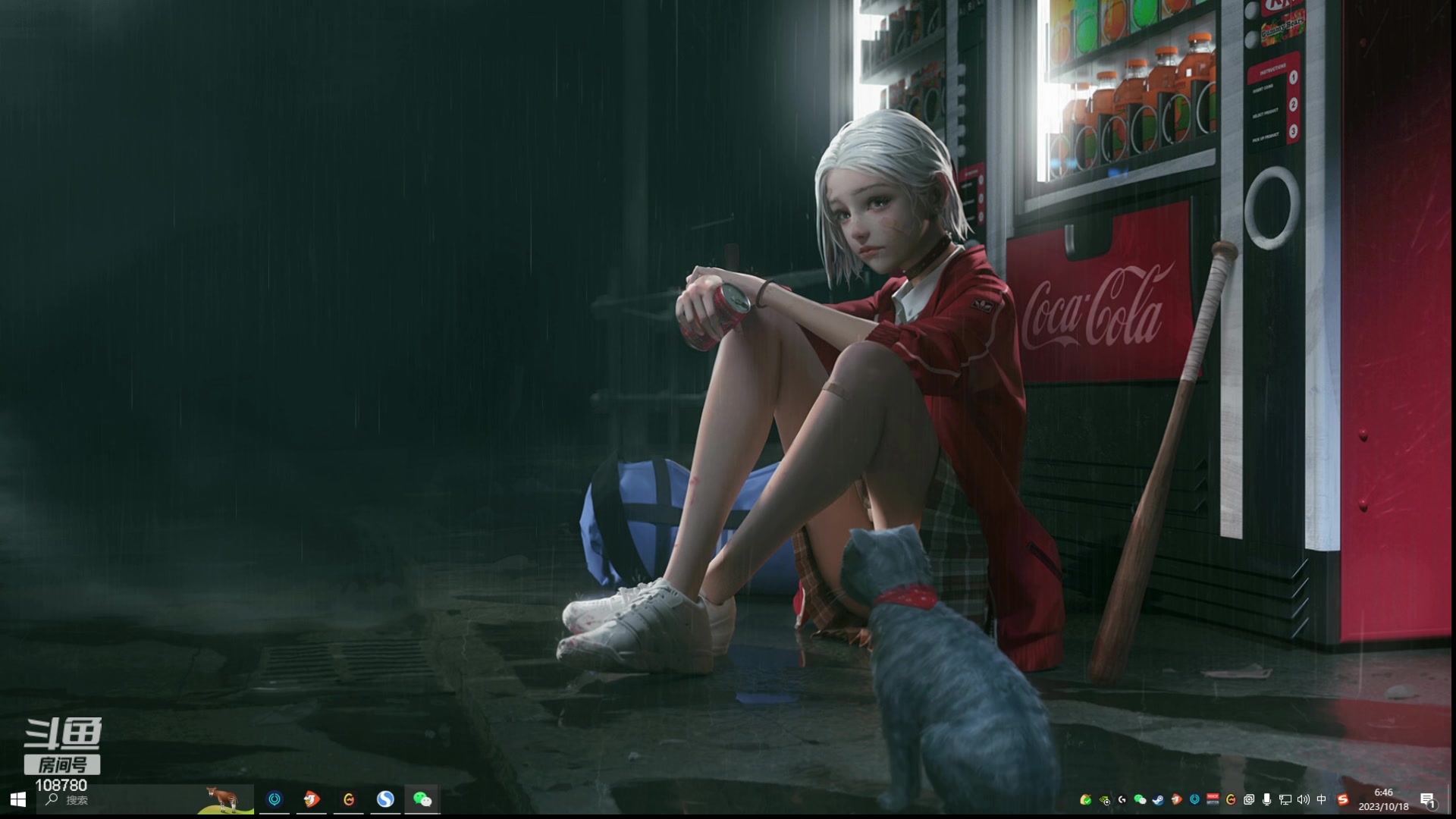The width and height of the screenshot is (1456, 819).
Task: Click the Logitech G HUB tray icon
Action: click(x=1122, y=799)
